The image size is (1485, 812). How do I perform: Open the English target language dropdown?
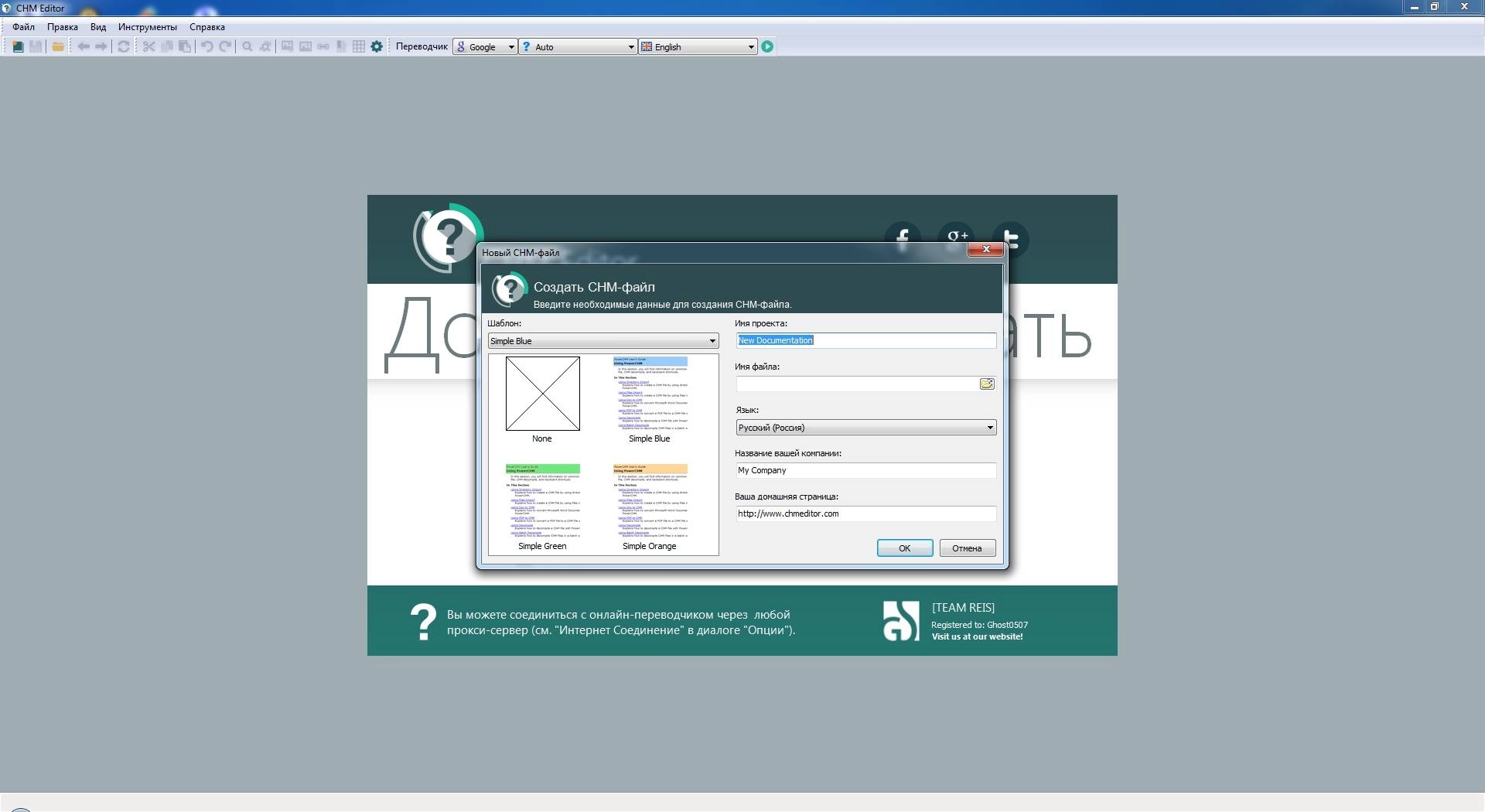[698, 46]
